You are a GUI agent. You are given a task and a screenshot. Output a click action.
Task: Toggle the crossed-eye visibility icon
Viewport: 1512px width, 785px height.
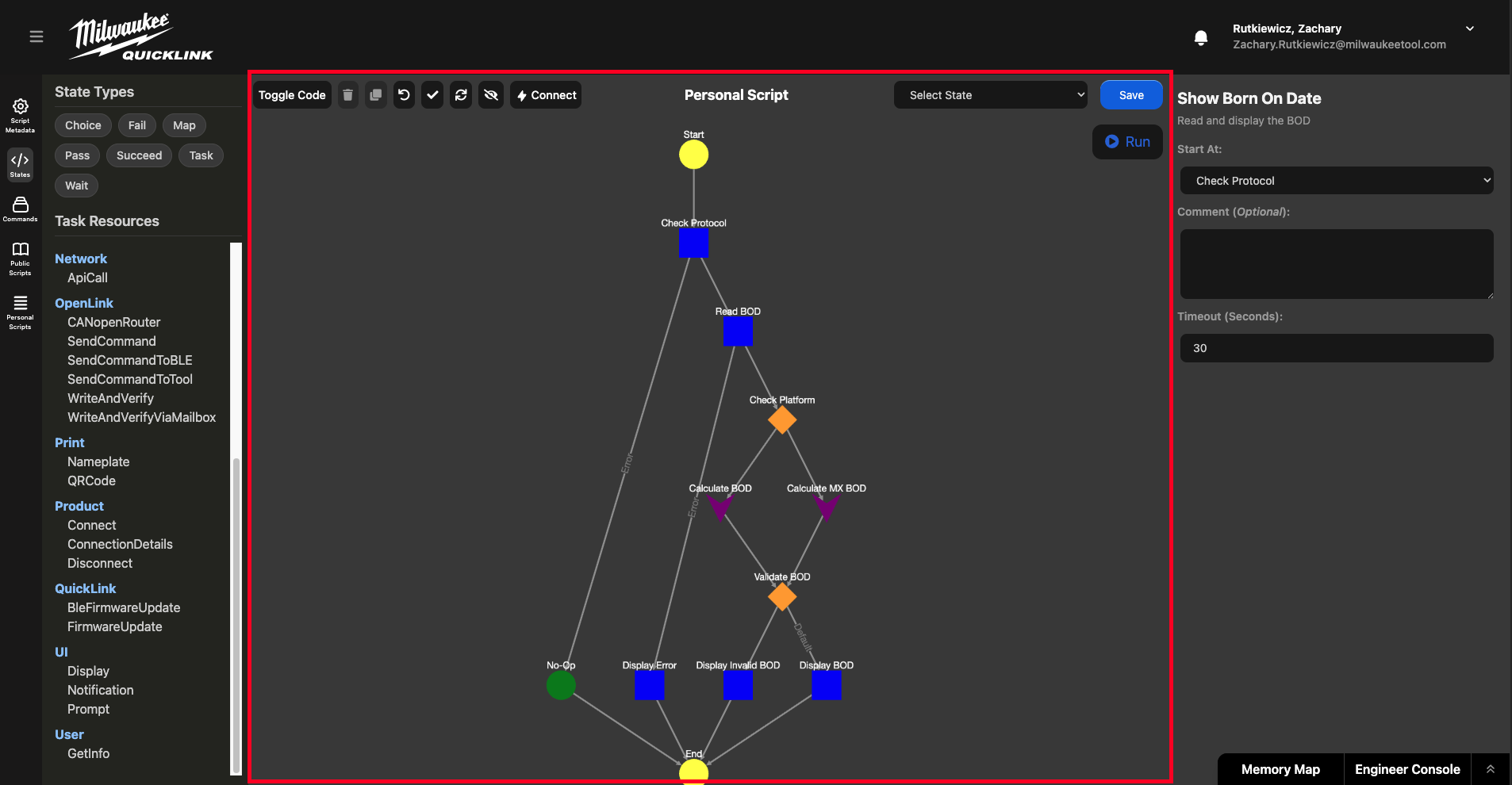pyautogui.click(x=491, y=95)
